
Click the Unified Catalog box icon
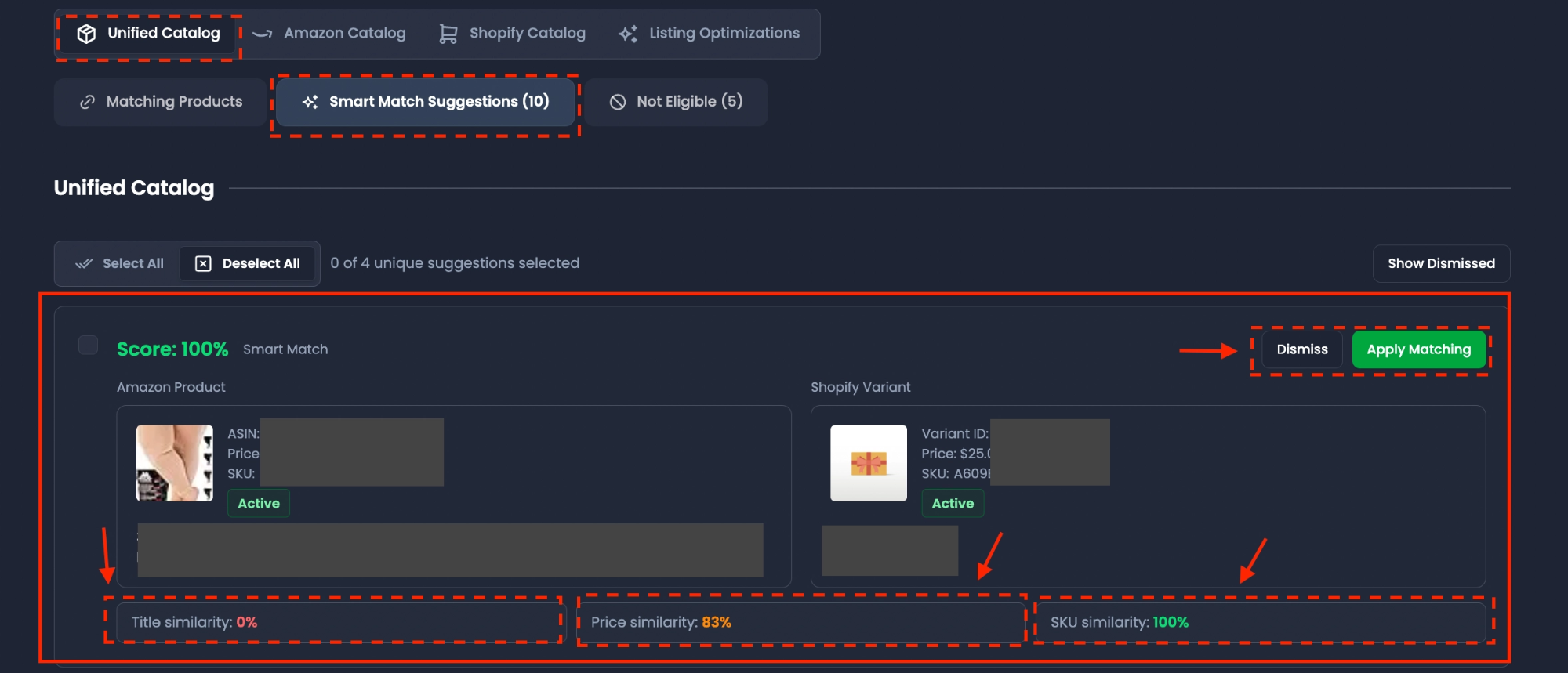point(86,34)
